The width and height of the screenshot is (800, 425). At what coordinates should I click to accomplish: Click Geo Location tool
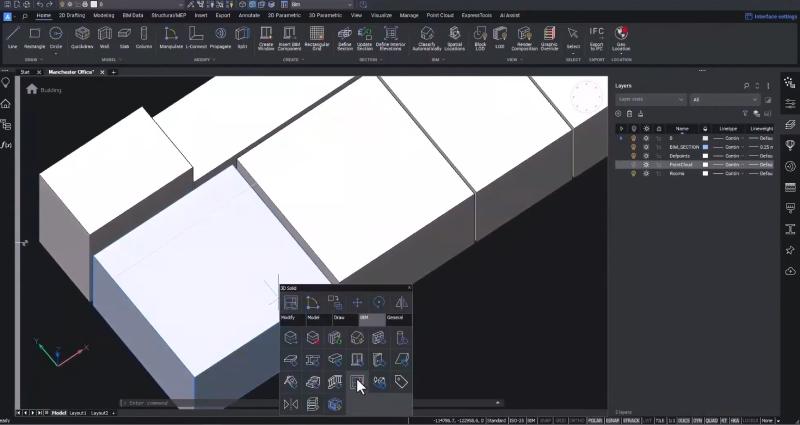pos(621,39)
